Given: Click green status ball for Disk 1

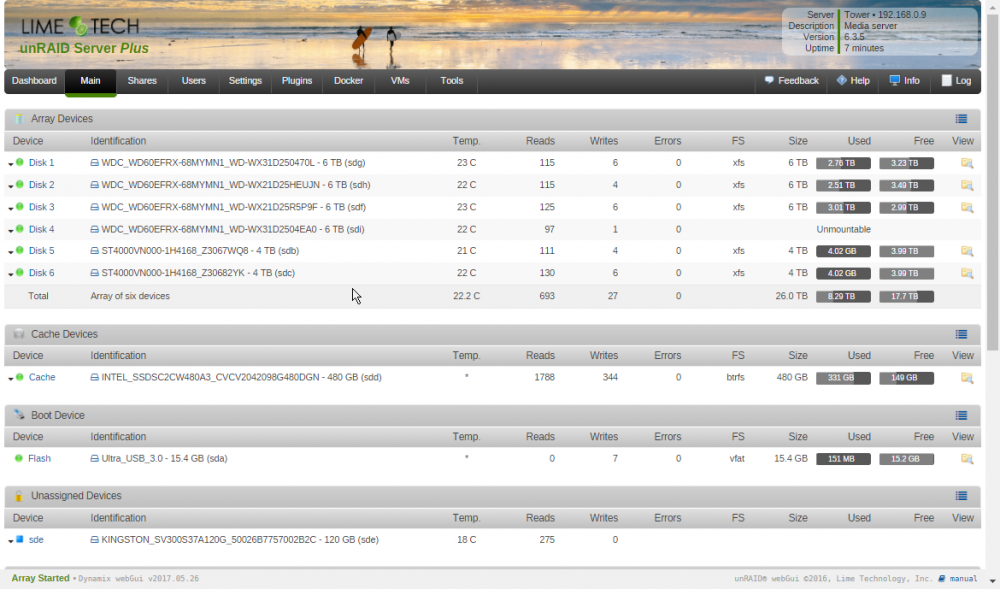Looking at the screenshot, I should [20, 162].
